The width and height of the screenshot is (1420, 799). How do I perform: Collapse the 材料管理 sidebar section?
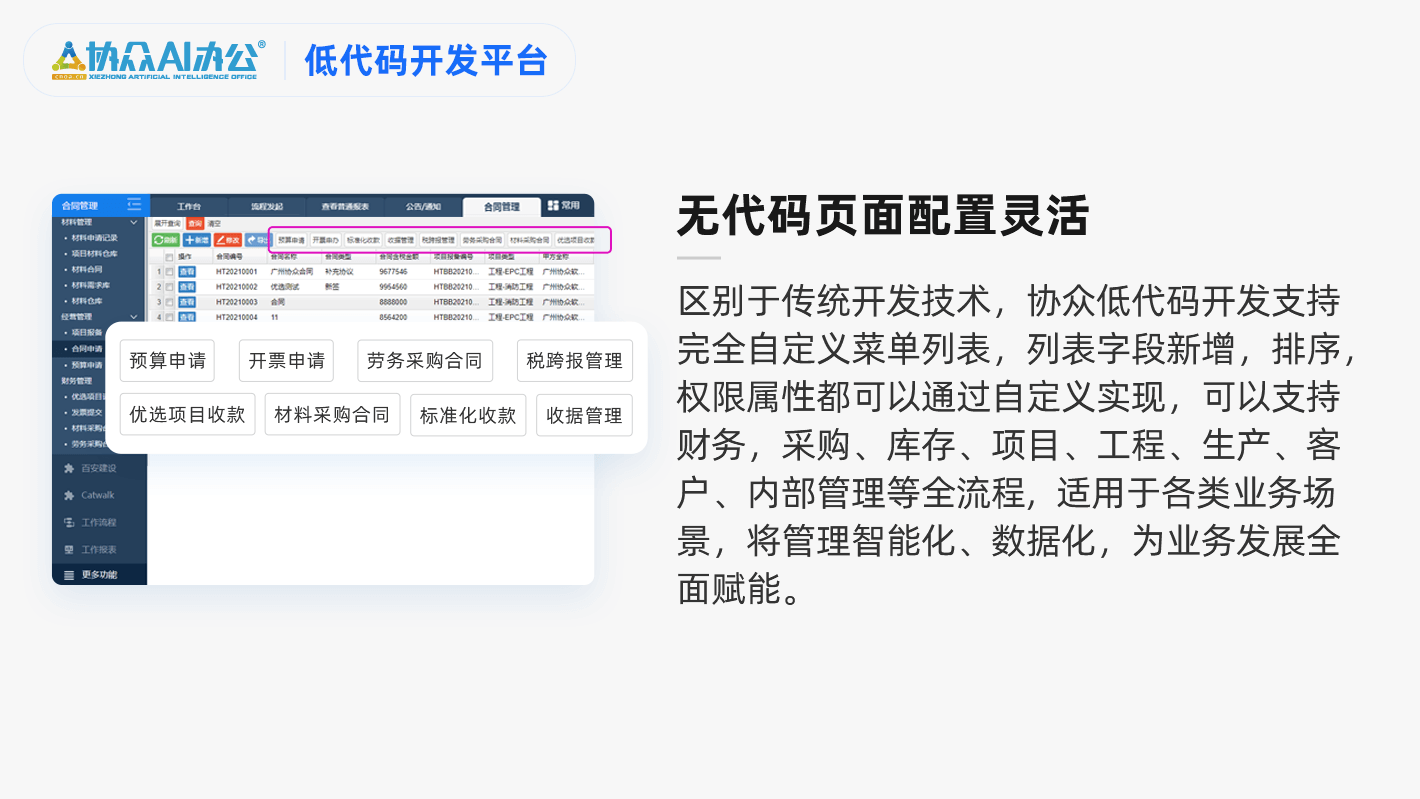[x=134, y=222]
